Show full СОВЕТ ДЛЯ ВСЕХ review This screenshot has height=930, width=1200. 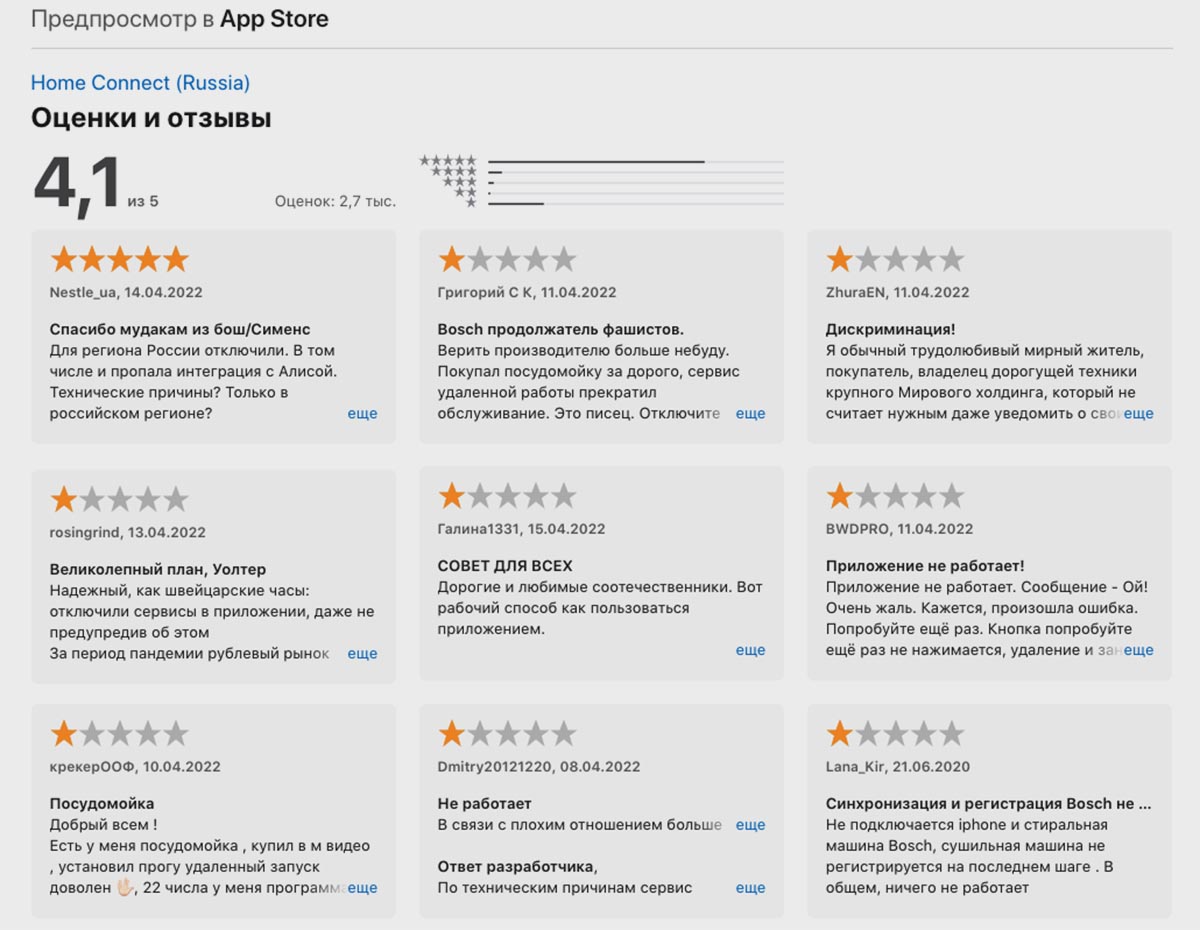click(x=750, y=649)
